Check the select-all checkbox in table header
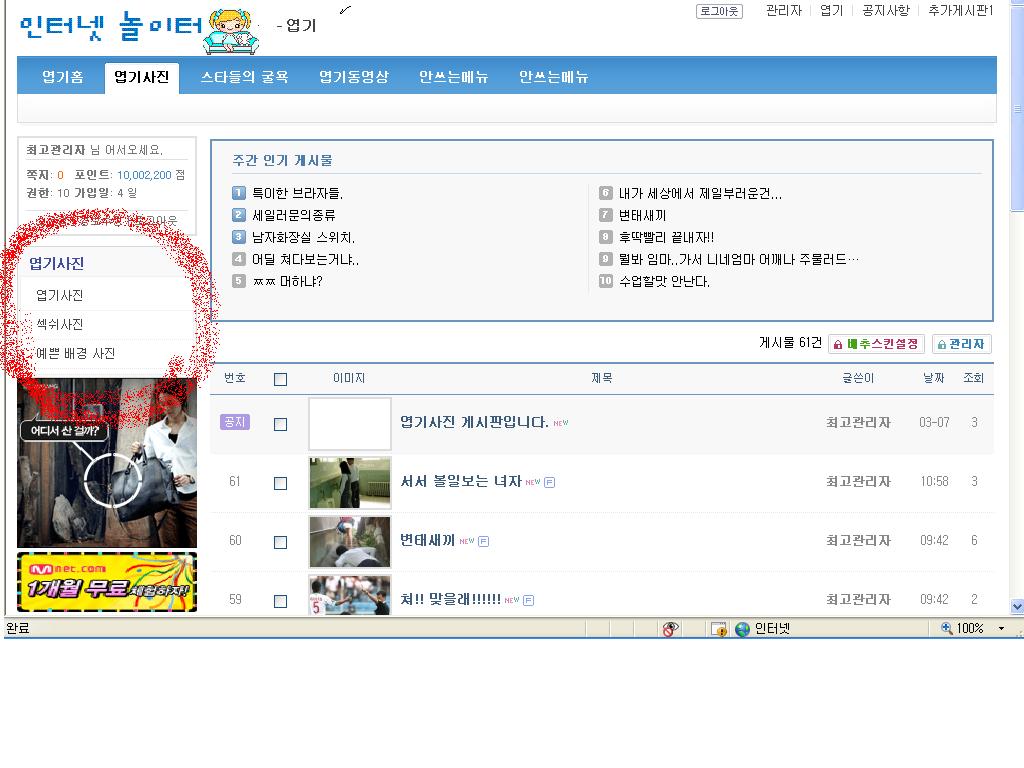The height and width of the screenshot is (768, 1024). tap(280, 379)
